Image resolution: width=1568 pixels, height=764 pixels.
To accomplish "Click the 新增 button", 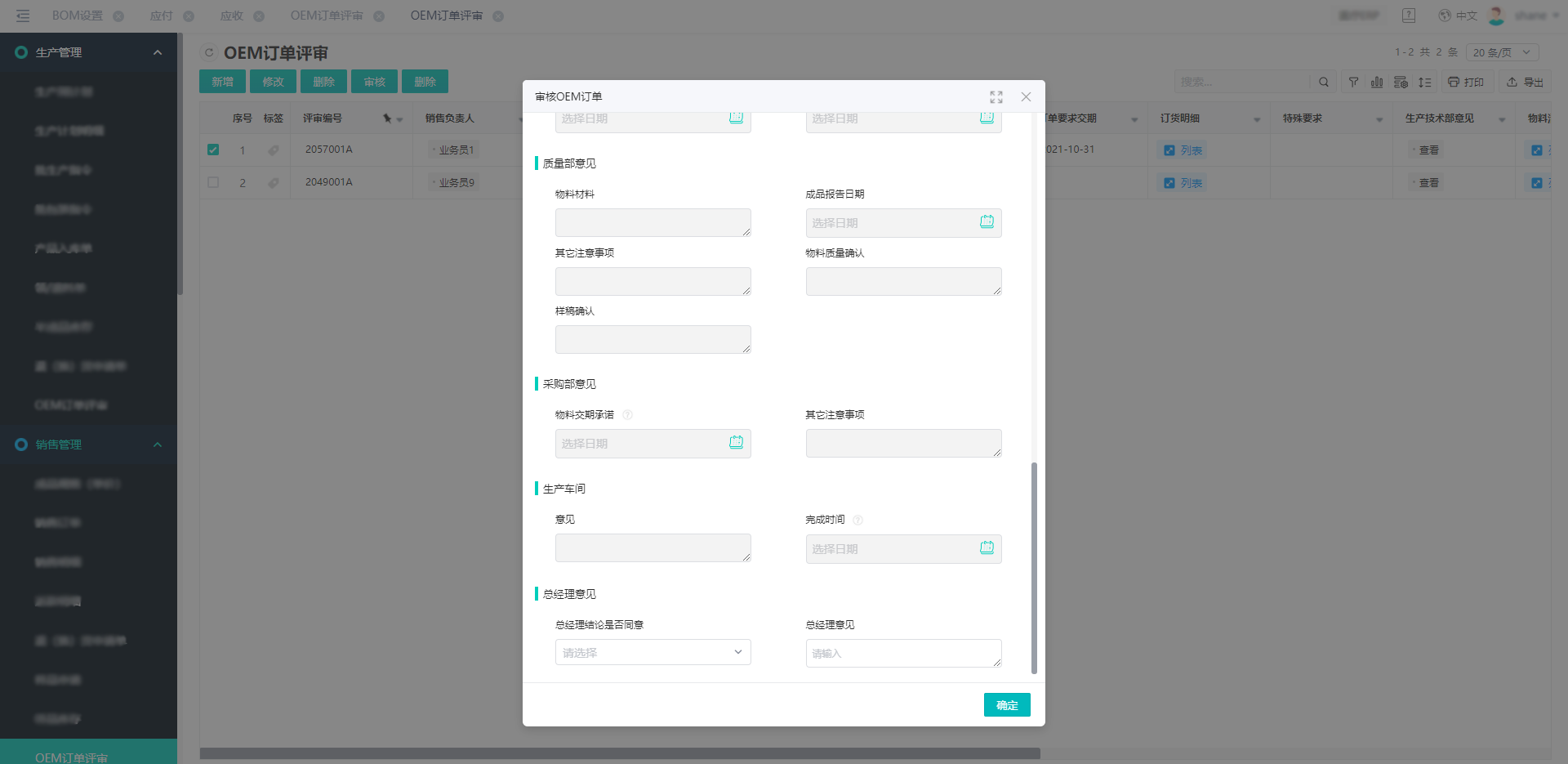I will tap(222, 82).
